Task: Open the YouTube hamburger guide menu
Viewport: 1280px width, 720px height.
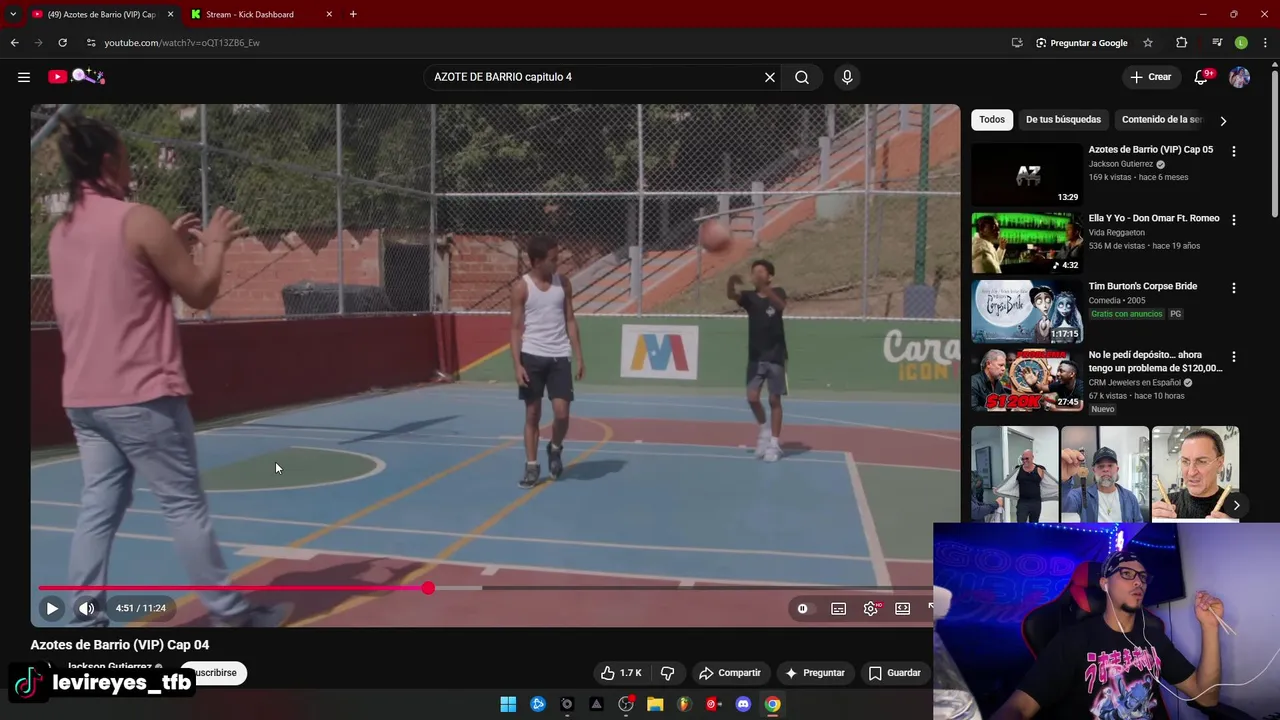Action: pyautogui.click(x=24, y=77)
